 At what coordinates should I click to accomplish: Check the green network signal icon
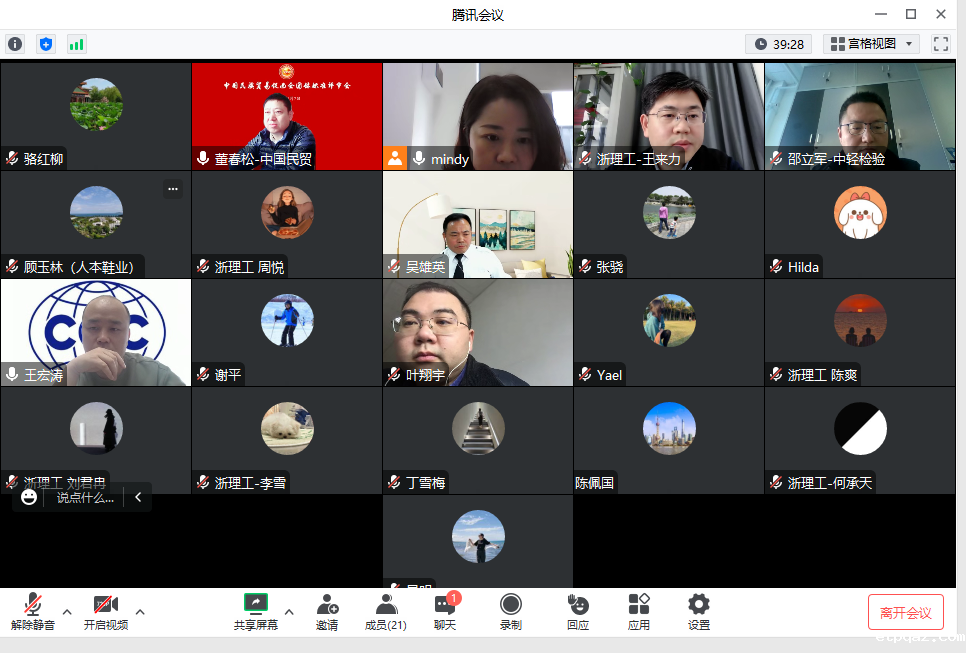(x=76, y=44)
